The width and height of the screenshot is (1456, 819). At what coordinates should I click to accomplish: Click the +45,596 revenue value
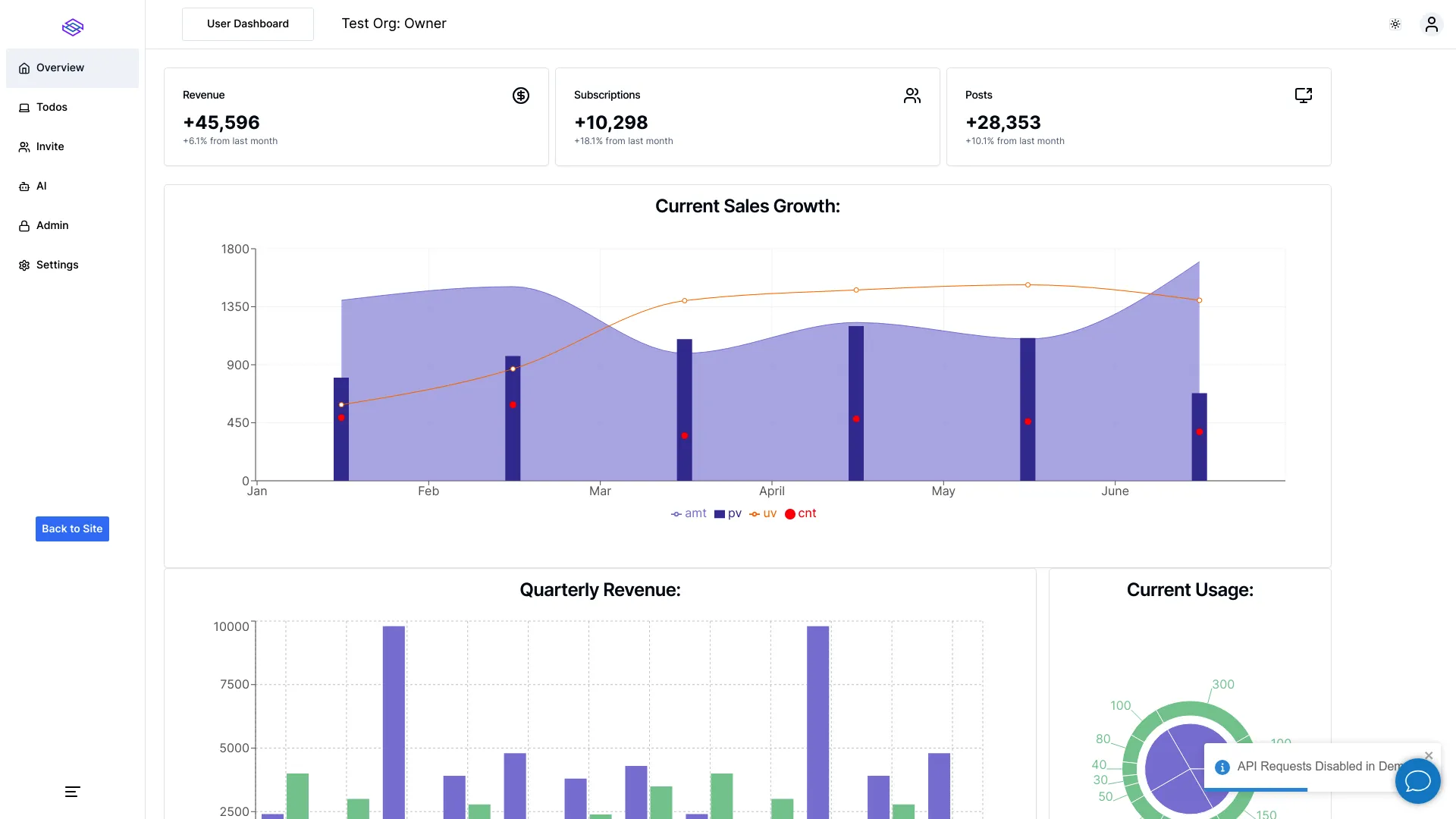[221, 123]
